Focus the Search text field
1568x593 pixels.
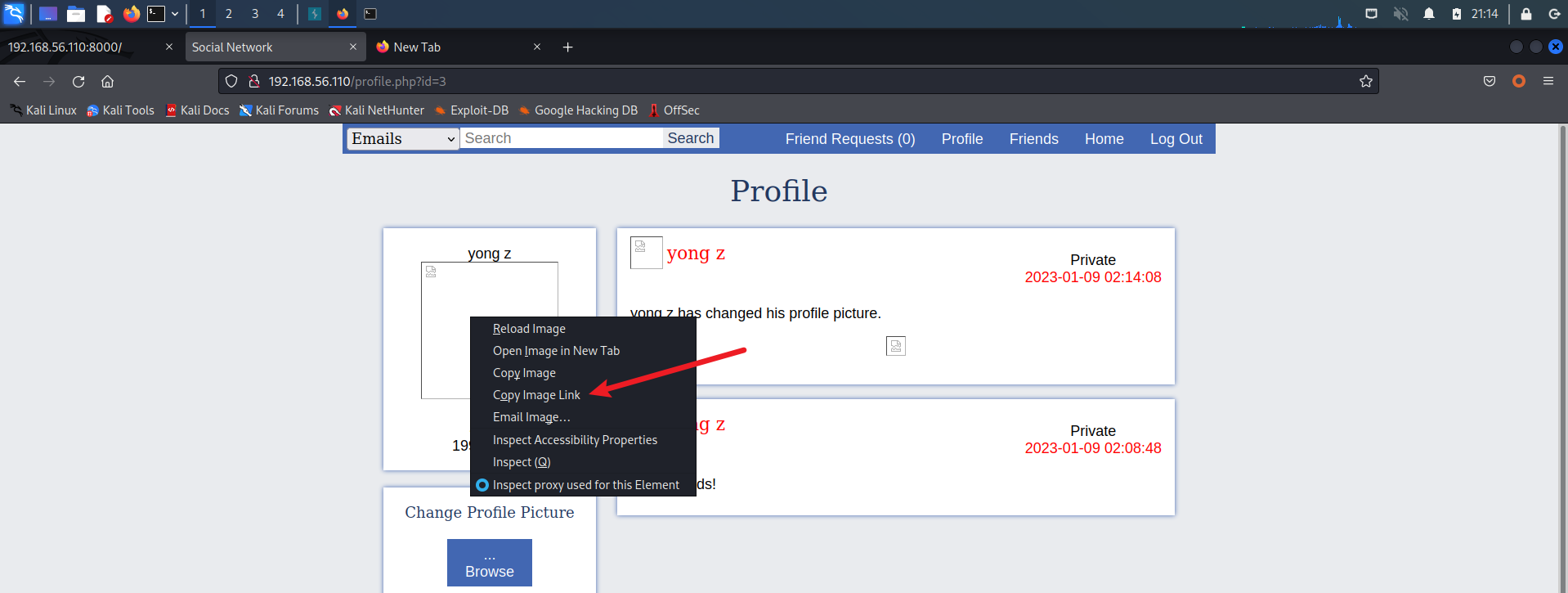(562, 138)
